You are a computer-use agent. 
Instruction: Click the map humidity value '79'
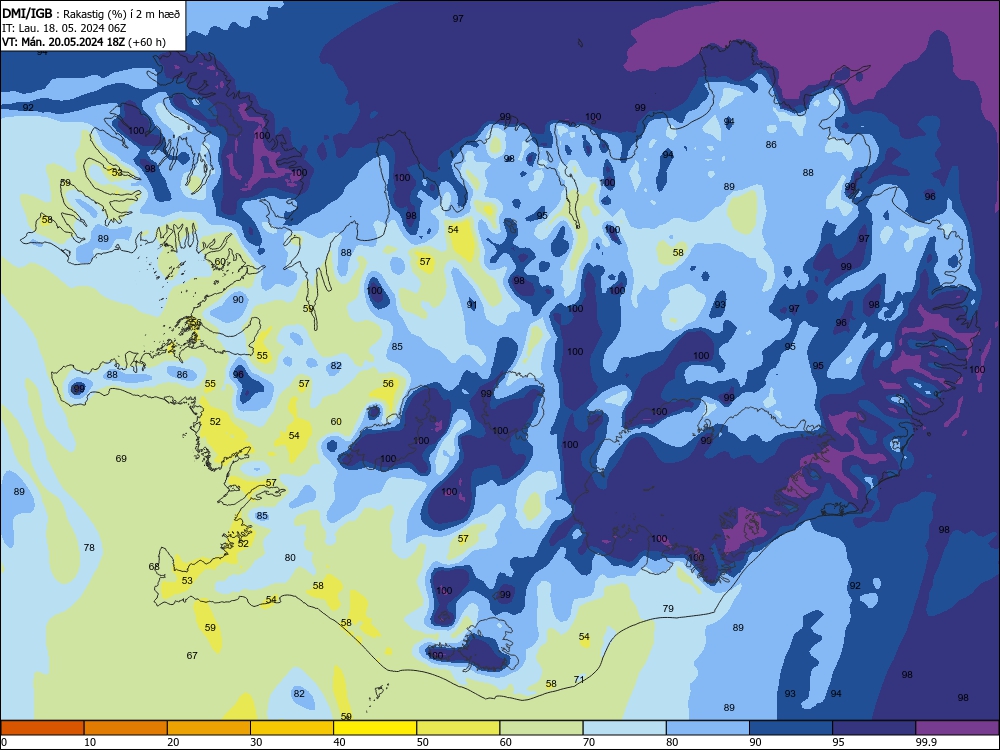(668, 608)
